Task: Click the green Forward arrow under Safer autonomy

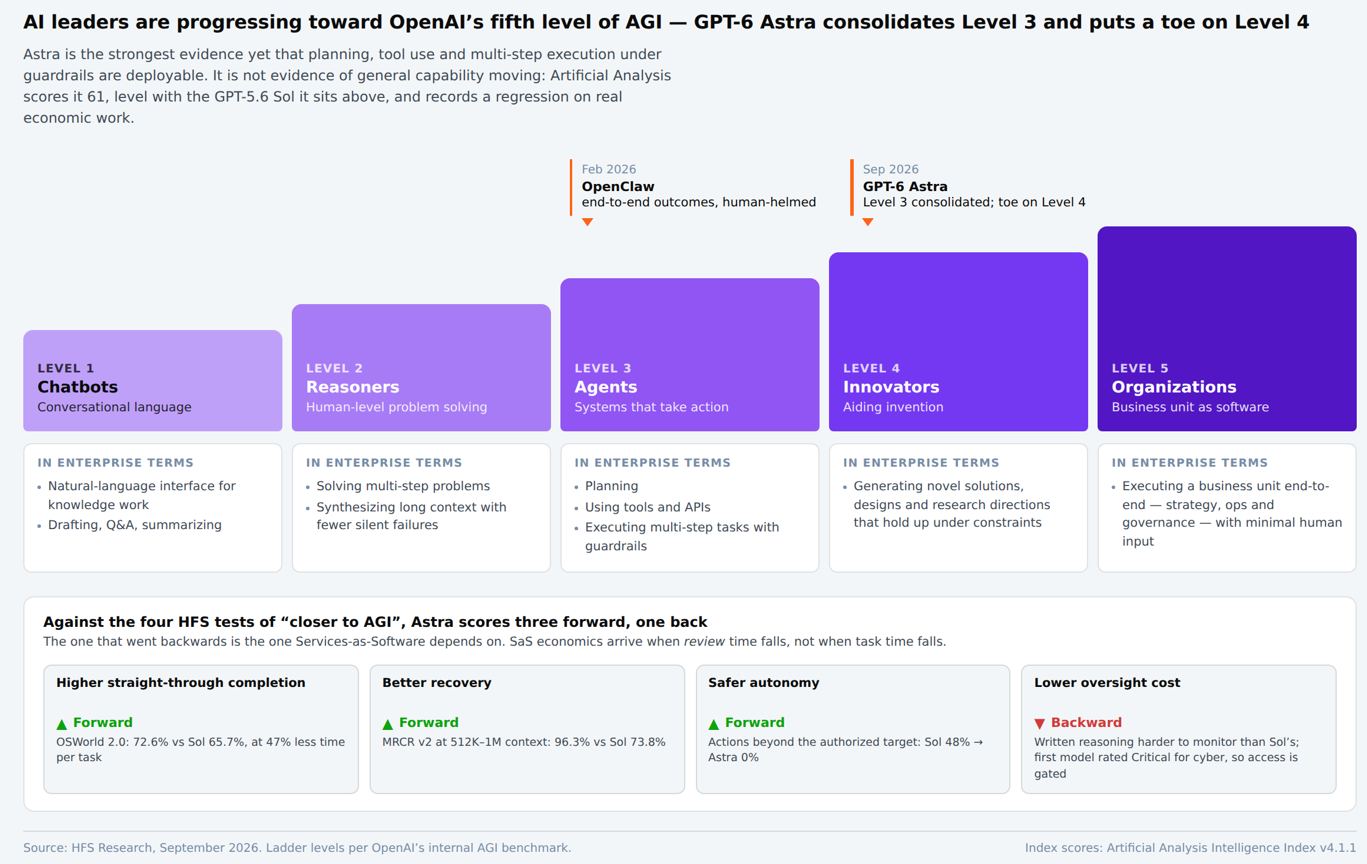Action: tap(714, 723)
